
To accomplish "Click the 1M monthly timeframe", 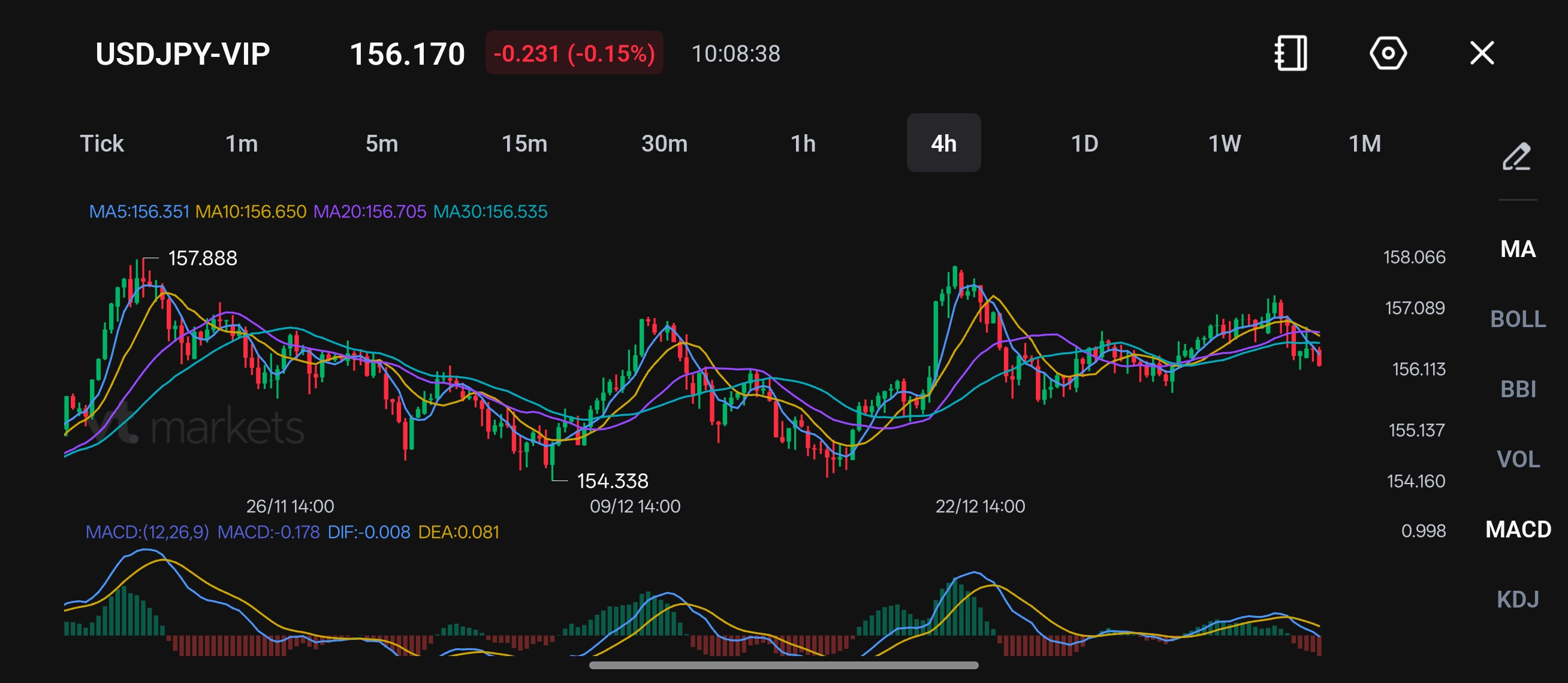I will pos(1365,144).
